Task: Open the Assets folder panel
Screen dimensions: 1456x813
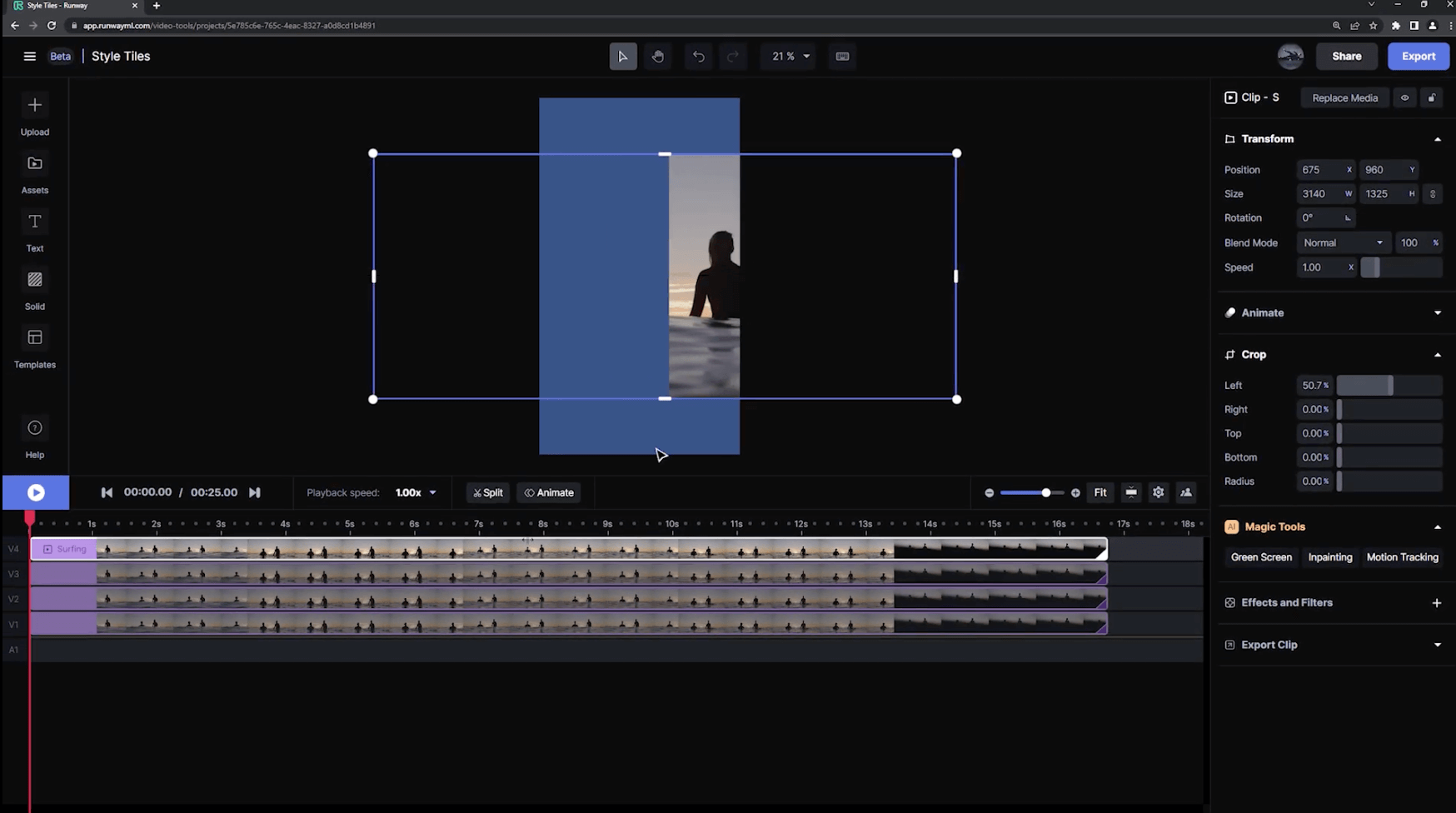Action: coord(34,173)
